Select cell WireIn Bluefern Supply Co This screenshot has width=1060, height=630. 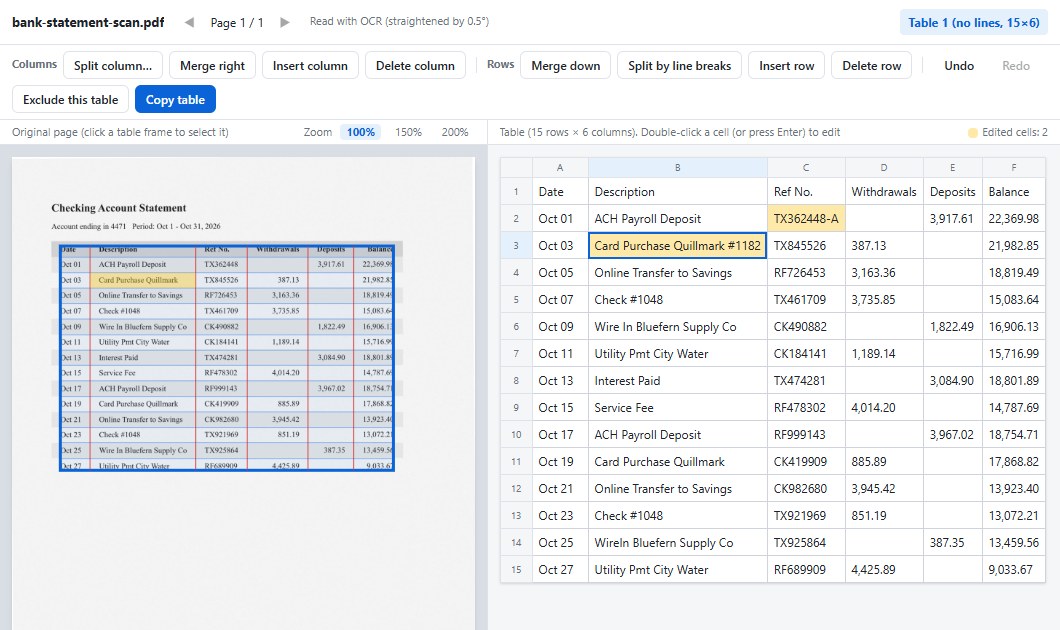677,543
